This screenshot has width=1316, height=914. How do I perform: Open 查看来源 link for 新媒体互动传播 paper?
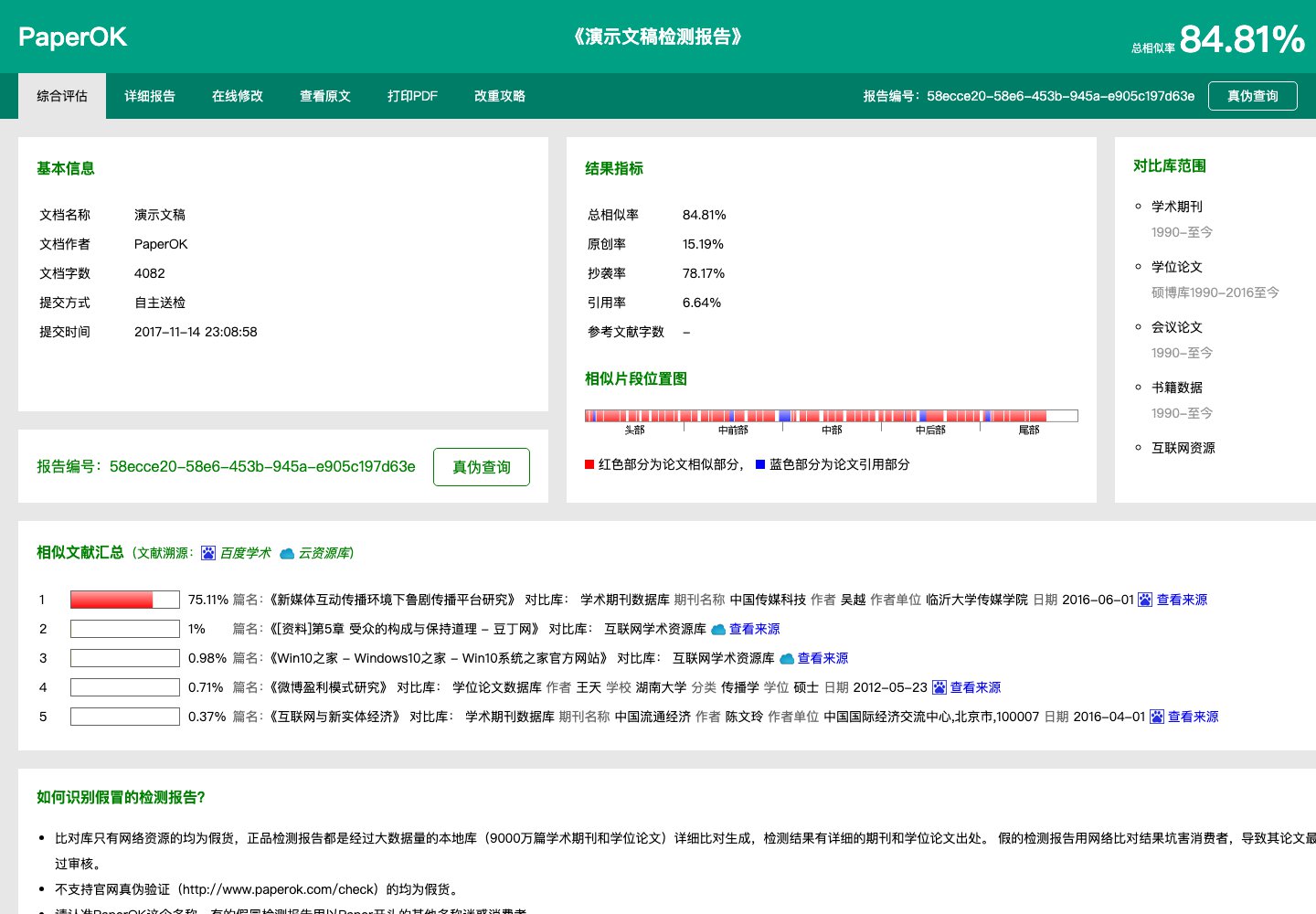tap(1183, 600)
